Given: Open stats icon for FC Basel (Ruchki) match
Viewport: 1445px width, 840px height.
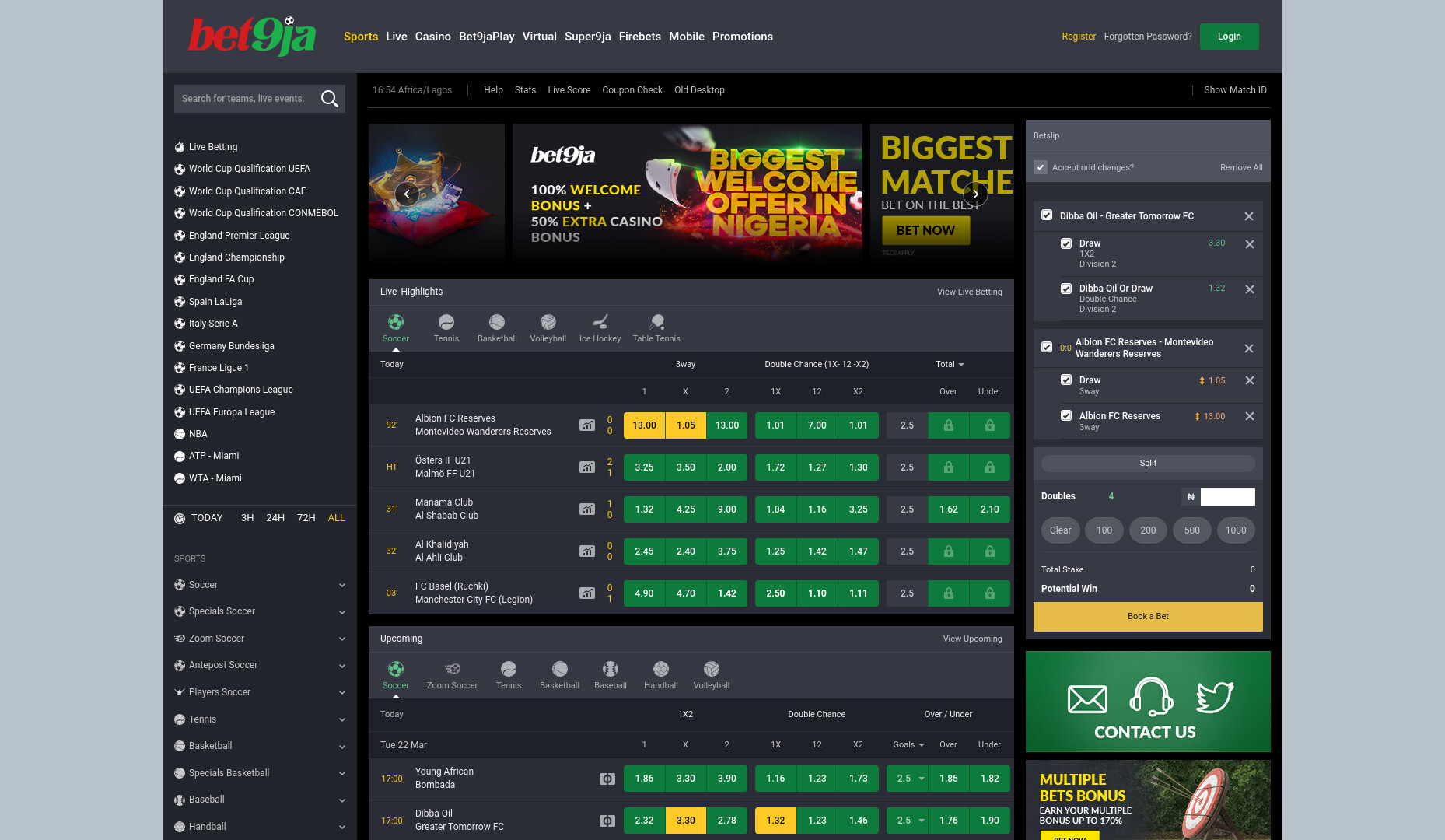Looking at the screenshot, I should tap(587, 593).
